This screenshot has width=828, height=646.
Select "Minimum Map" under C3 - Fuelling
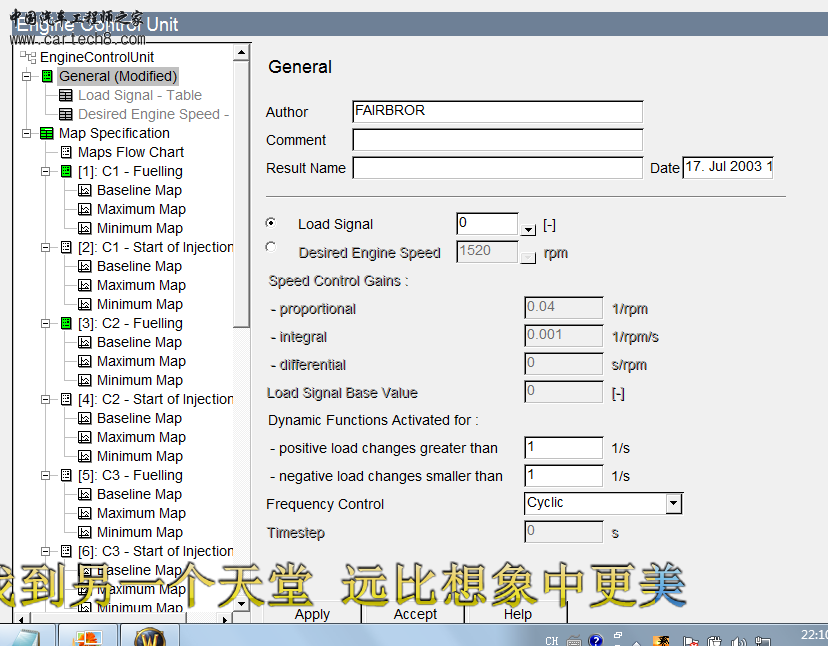(x=140, y=533)
